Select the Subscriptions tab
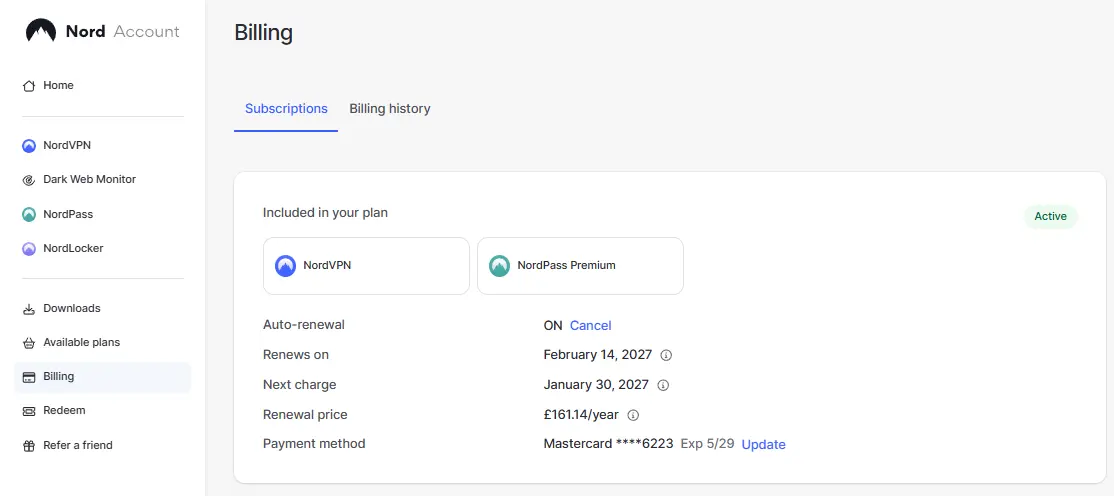This screenshot has width=1114, height=496. (x=286, y=109)
